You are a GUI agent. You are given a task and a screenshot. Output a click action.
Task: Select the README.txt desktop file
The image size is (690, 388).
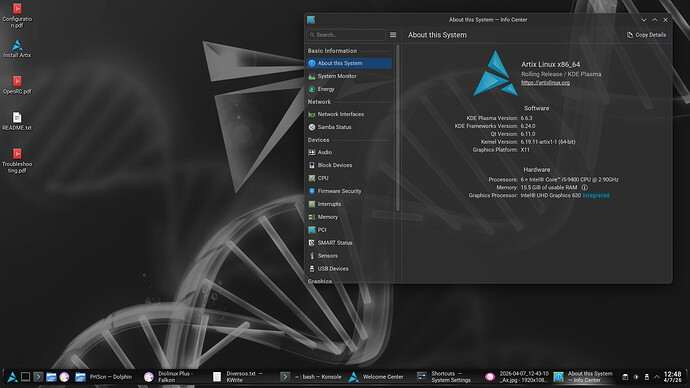pyautogui.click(x=17, y=121)
